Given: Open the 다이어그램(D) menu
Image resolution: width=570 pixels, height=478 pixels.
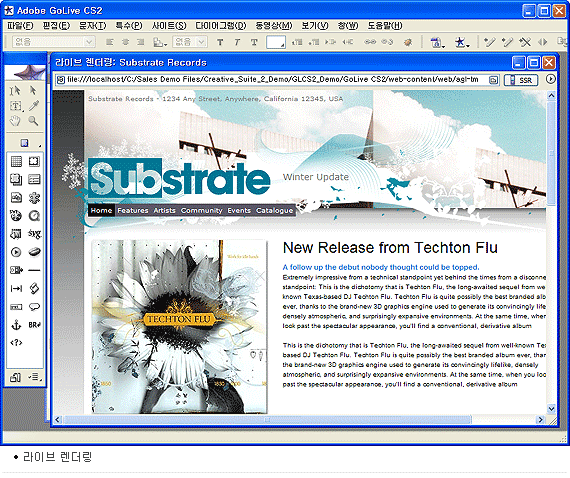Looking at the screenshot, I should (221, 25).
